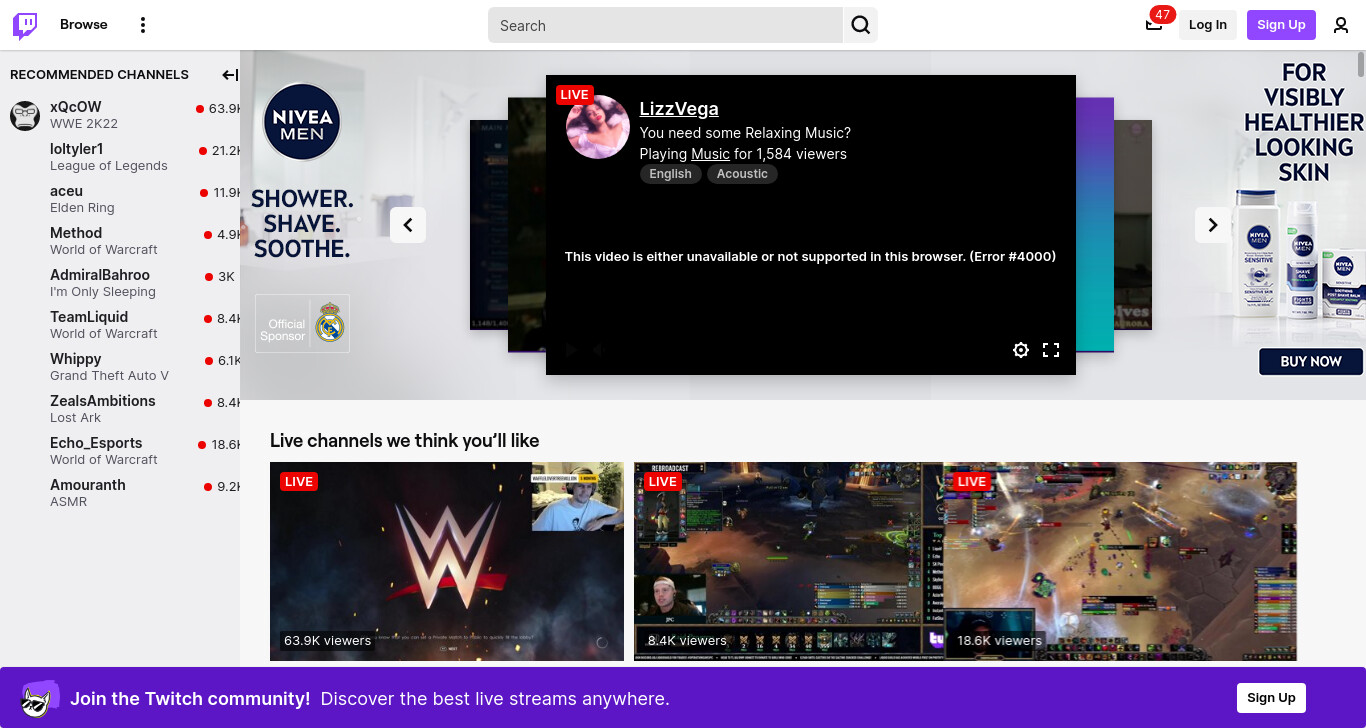The width and height of the screenshot is (1366, 728).
Task: Click the Twitch mascot icon in banner
Action: [x=39, y=698]
